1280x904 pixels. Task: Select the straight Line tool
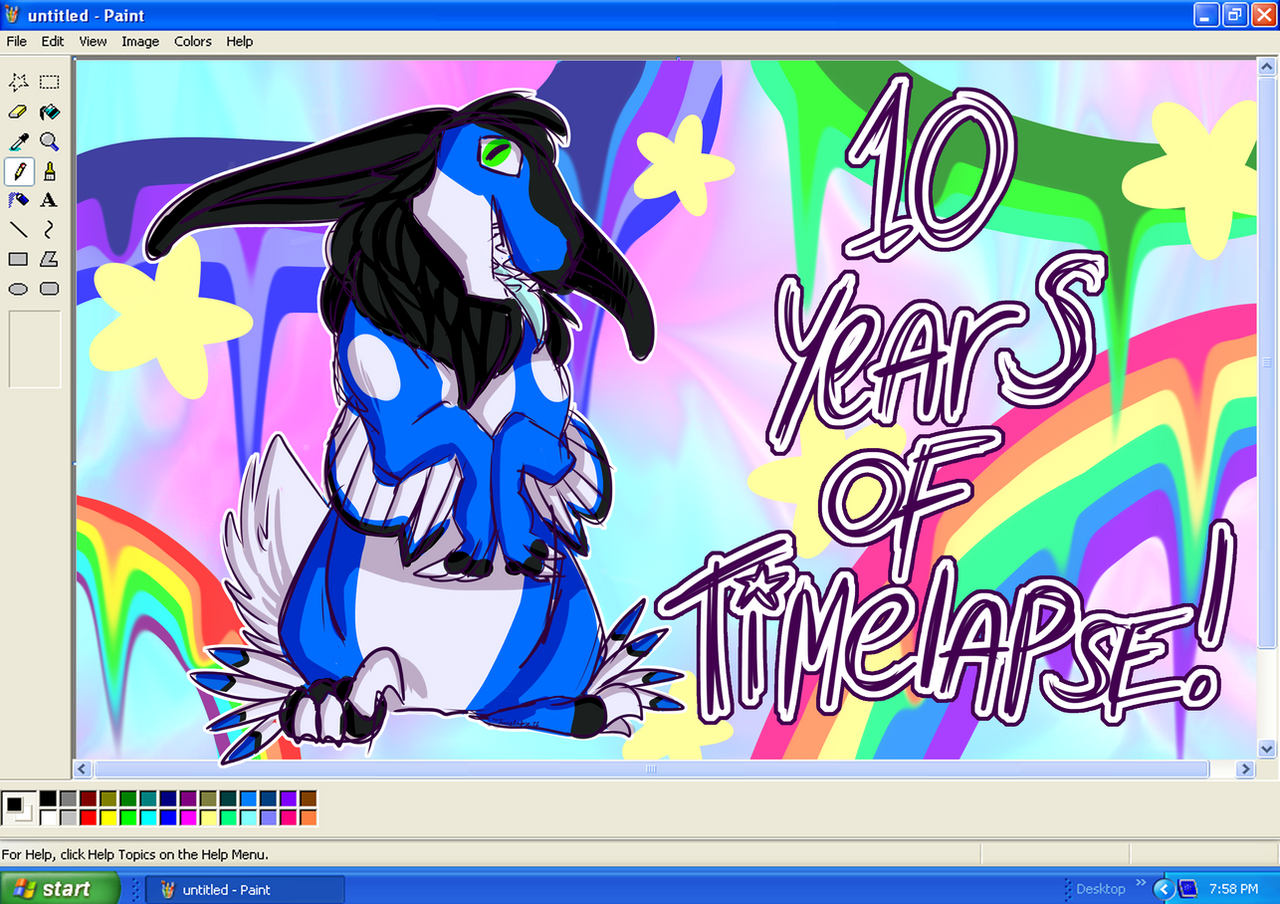point(18,229)
